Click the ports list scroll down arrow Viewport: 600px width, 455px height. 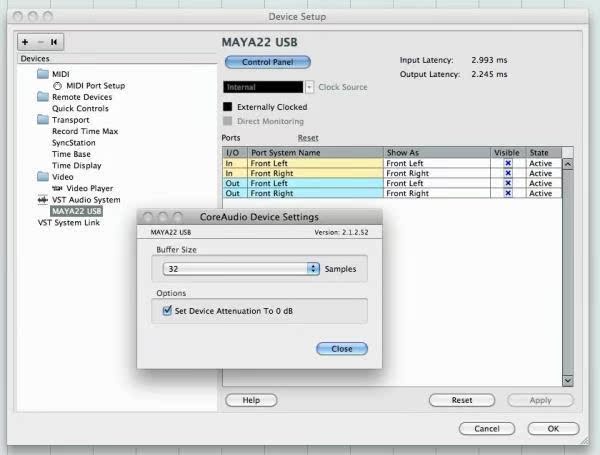568,381
